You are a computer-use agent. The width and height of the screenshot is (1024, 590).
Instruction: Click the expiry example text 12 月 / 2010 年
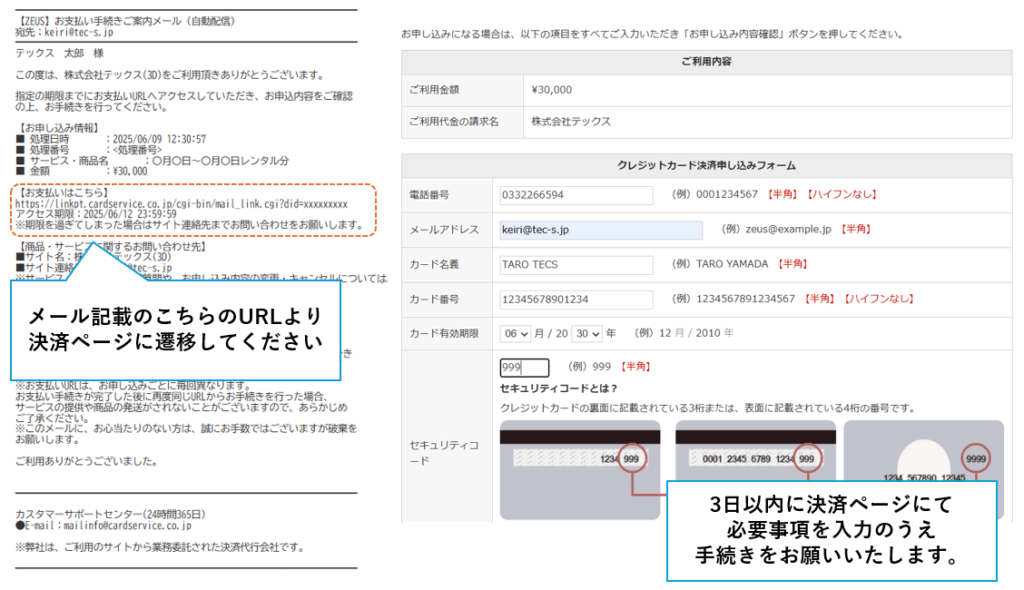pyautogui.click(x=696, y=333)
